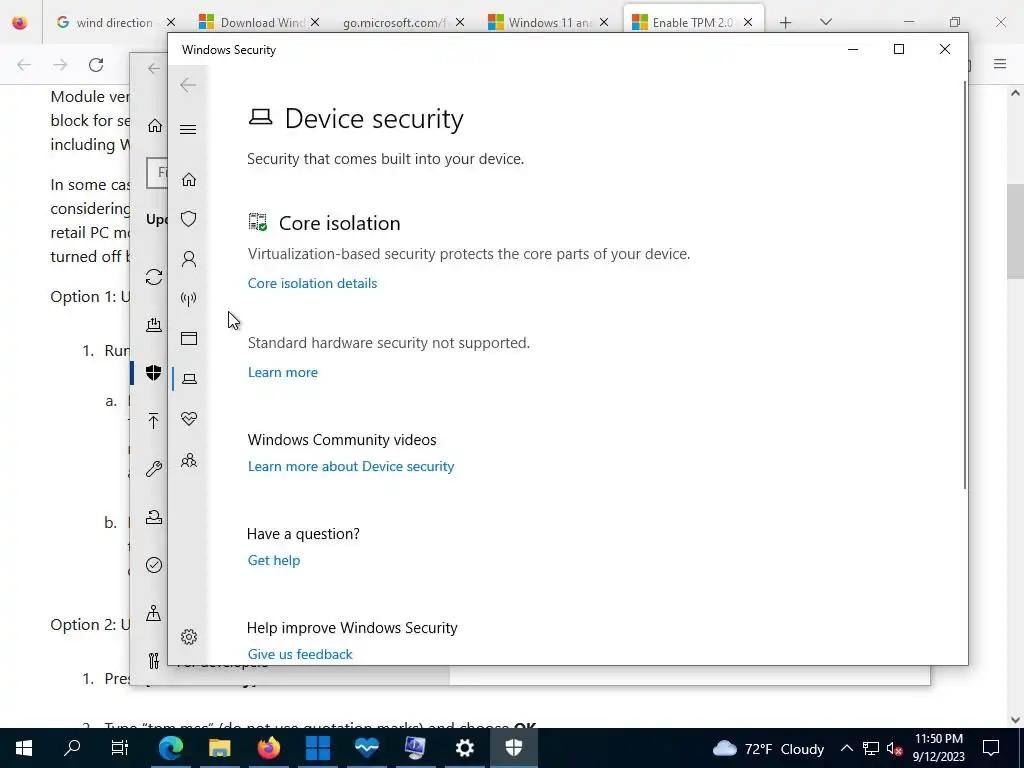Open Family options sidebar icon
This screenshot has width=1024, height=768.
click(x=189, y=460)
